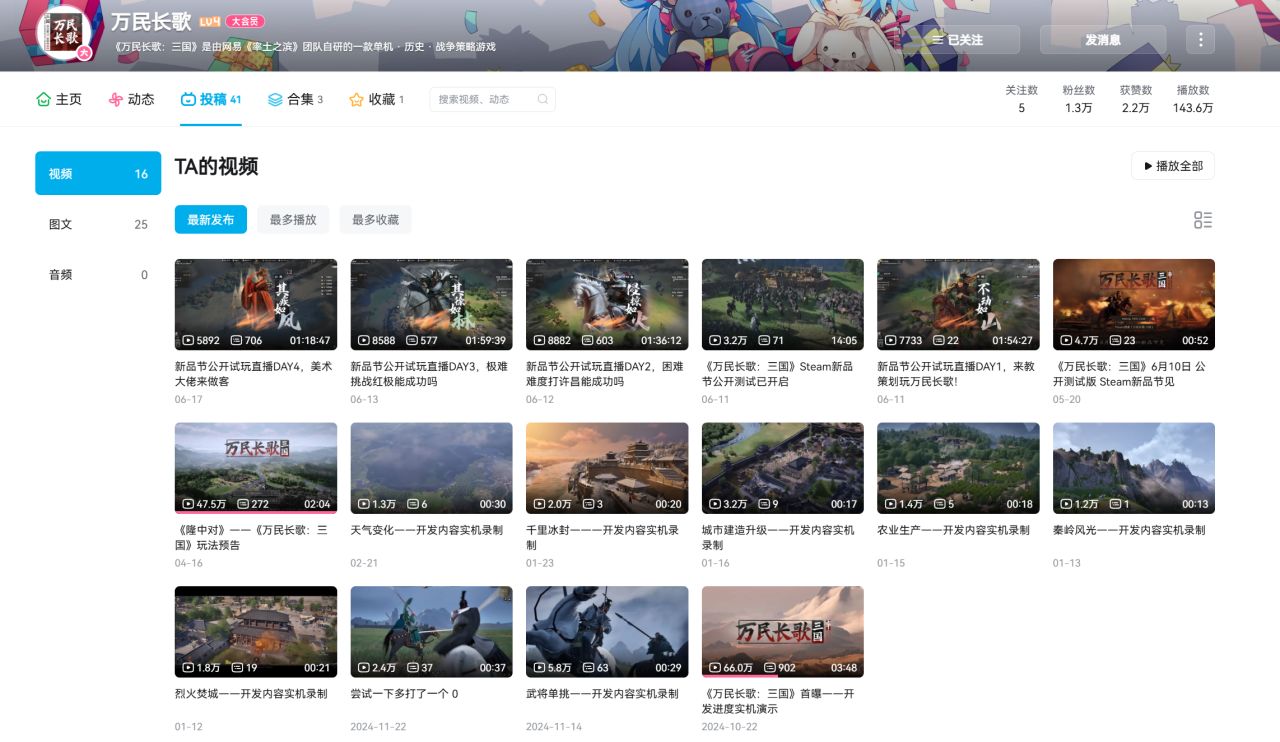Open 烈火焚城 video thumbnail
The height and width of the screenshot is (742, 1280).
click(x=256, y=632)
